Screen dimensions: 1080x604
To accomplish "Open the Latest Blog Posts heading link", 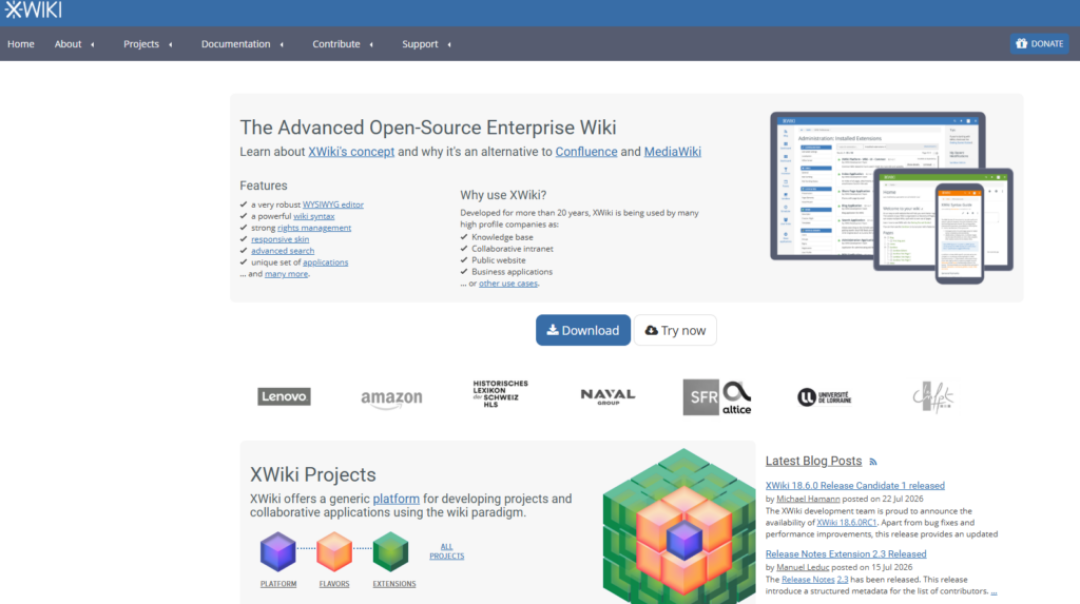I will pyautogui.click(x=813, y=461).
